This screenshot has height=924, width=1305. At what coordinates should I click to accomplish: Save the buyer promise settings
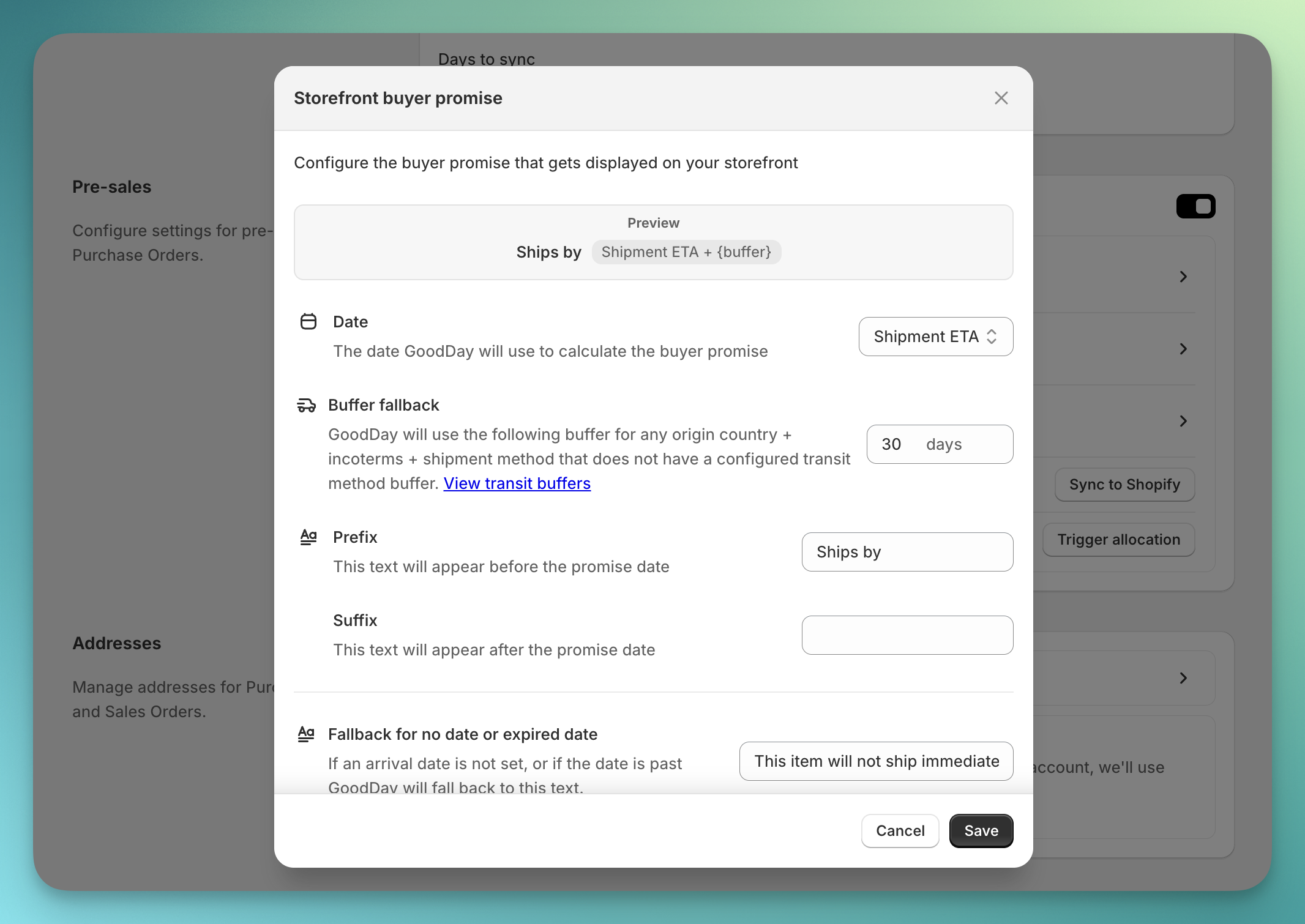pos(981,831)
